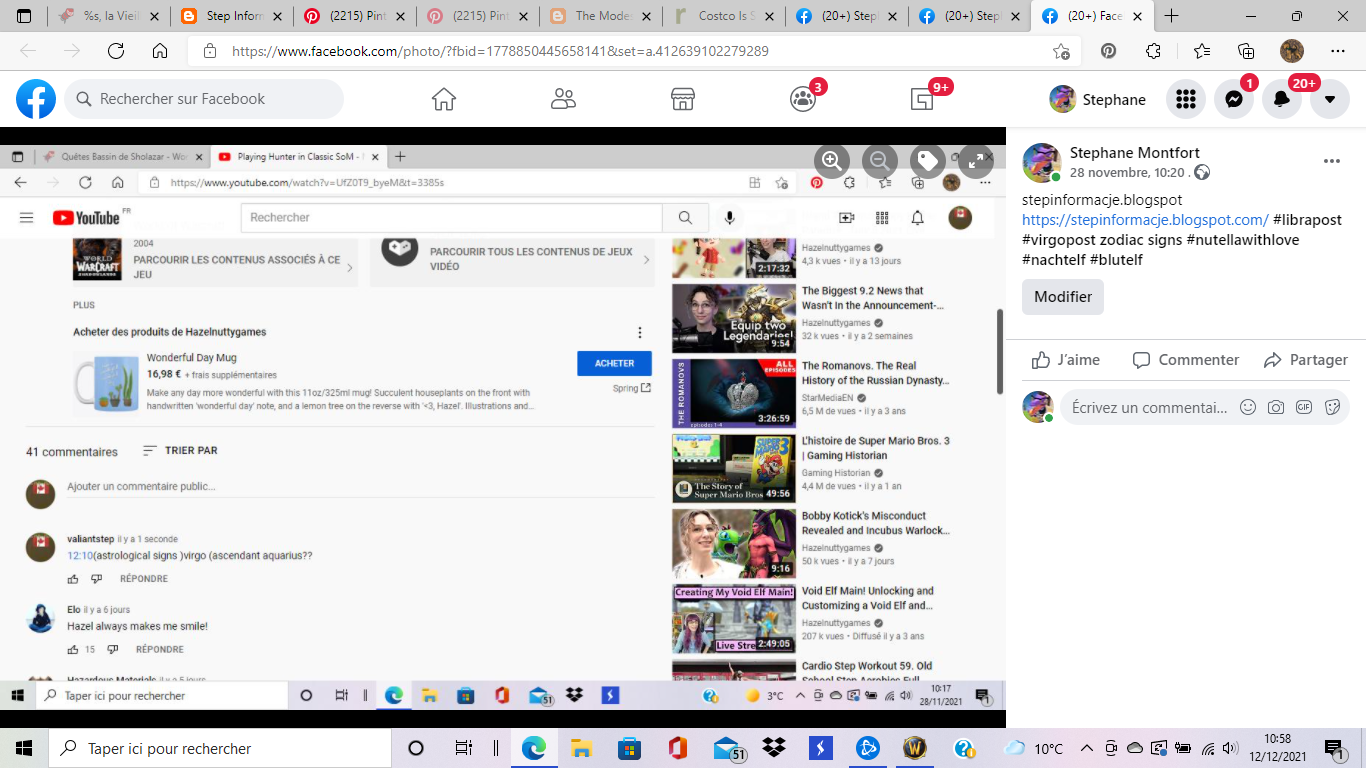Open the Windows Start menu
The image size is (1366, 768).
24,748
